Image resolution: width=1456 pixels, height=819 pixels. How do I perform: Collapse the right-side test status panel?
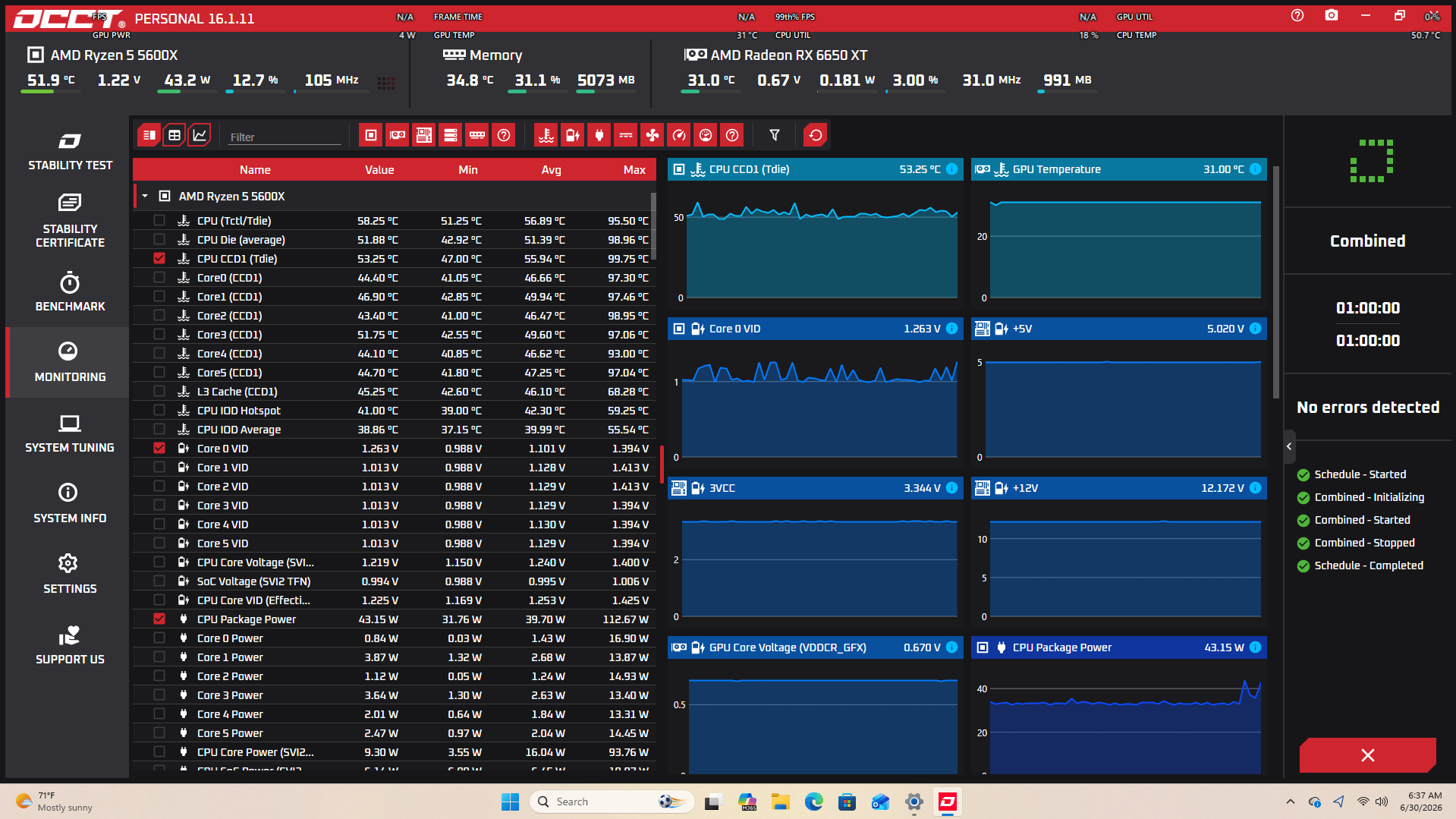point(1289,446)
